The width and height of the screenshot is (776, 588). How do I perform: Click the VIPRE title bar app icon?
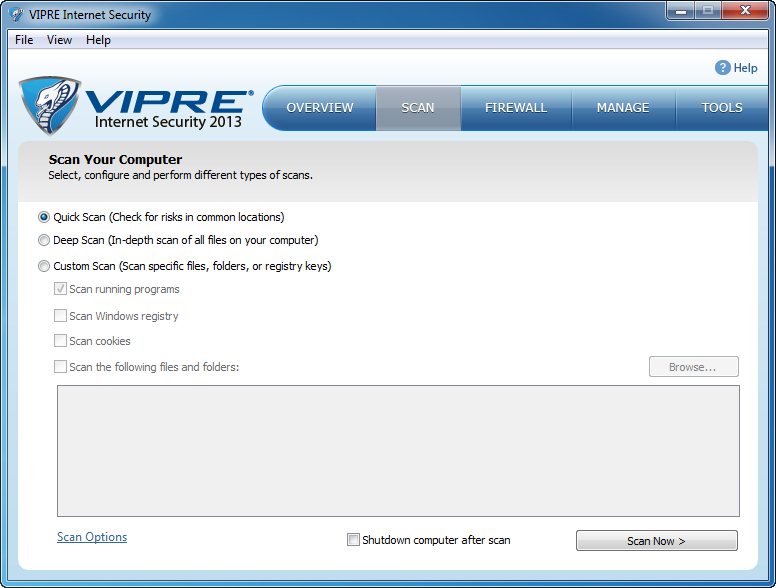17,15
